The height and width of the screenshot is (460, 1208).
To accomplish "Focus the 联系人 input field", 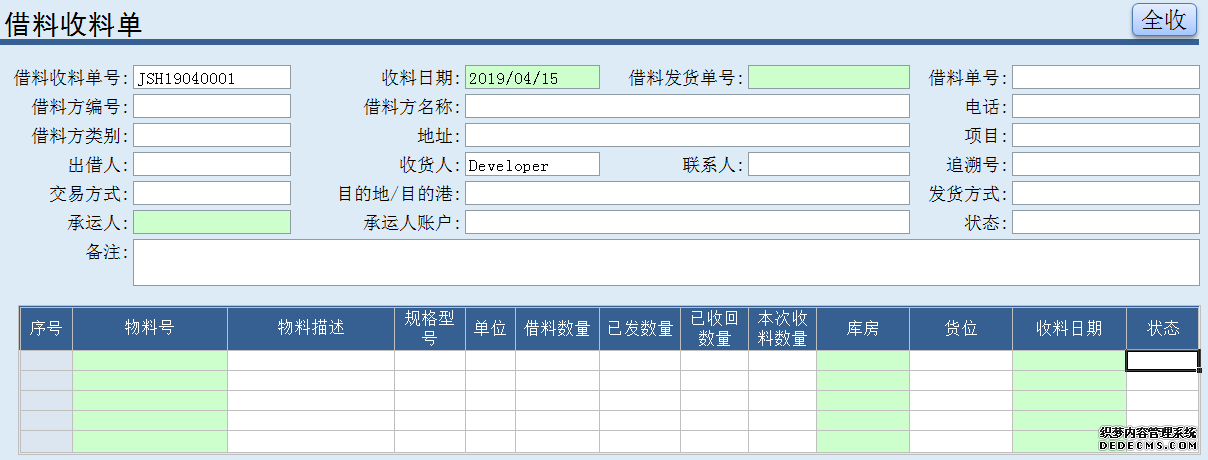I will (829, 165).
